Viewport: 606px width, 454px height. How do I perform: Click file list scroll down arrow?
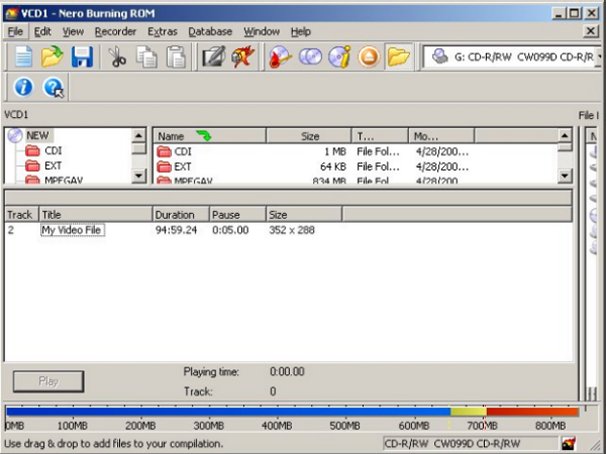pos(565,176)
